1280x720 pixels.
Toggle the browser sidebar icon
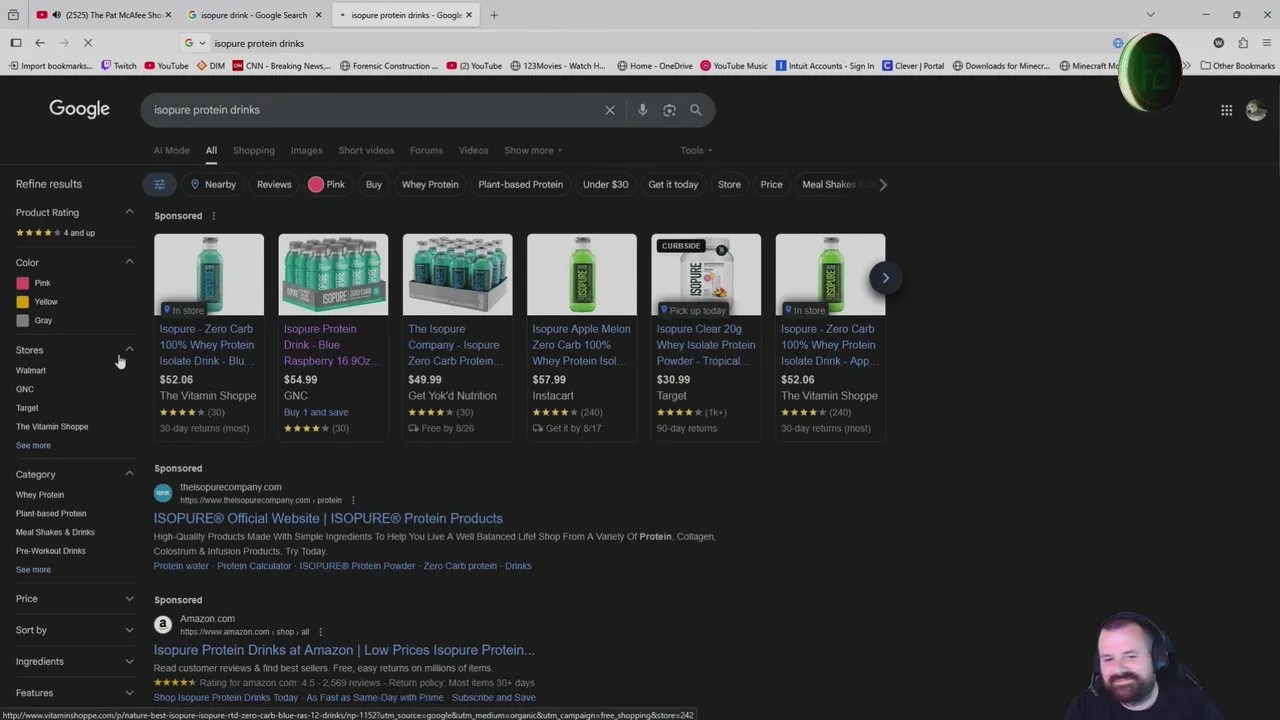[x=16, y=43]
